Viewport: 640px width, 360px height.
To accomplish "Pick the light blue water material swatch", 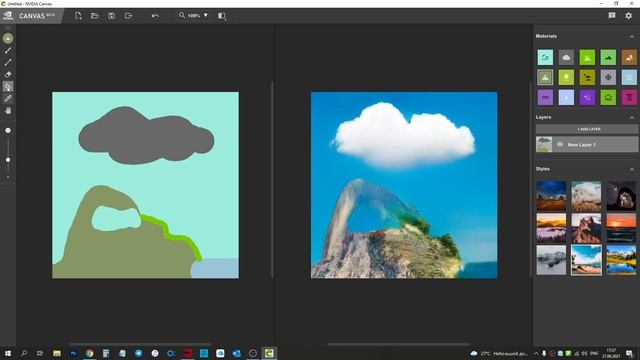I will tap(629, 77).
